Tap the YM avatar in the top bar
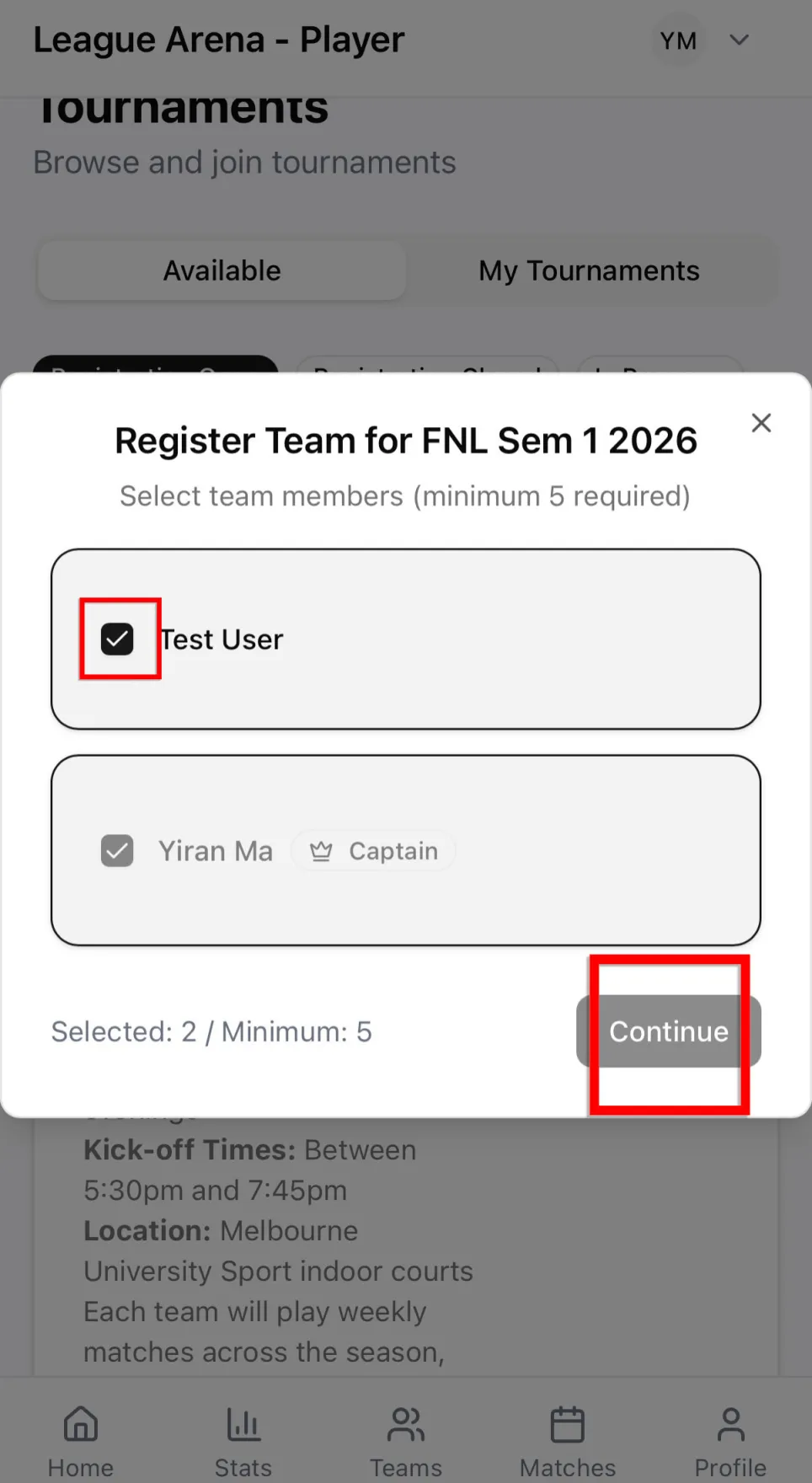812x1483 pixels. [x=678, y=40]
